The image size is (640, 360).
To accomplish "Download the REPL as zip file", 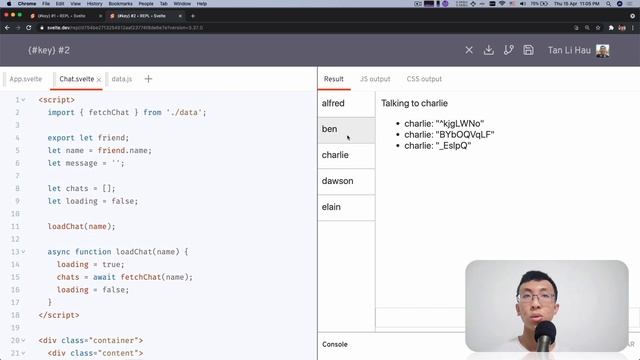I will tap(489, 50).
